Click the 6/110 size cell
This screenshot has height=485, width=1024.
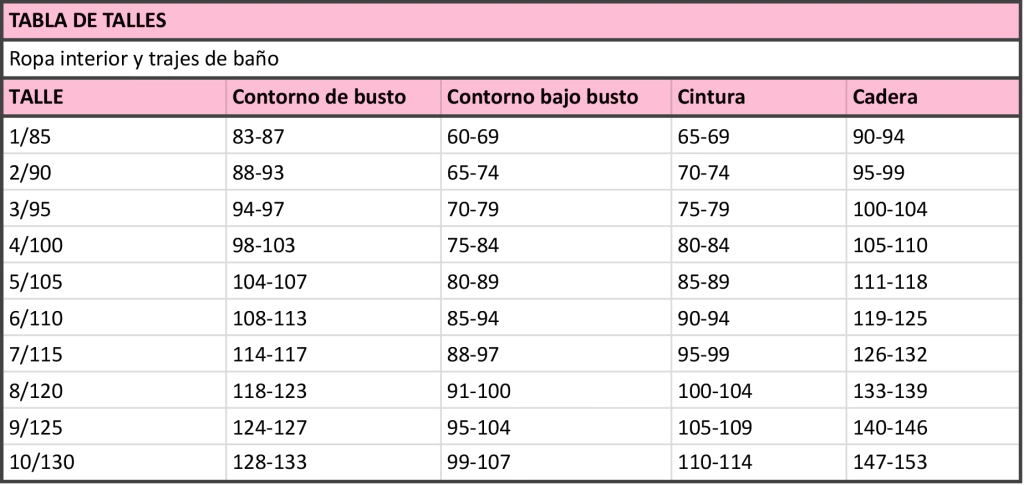tap(37, 319)
